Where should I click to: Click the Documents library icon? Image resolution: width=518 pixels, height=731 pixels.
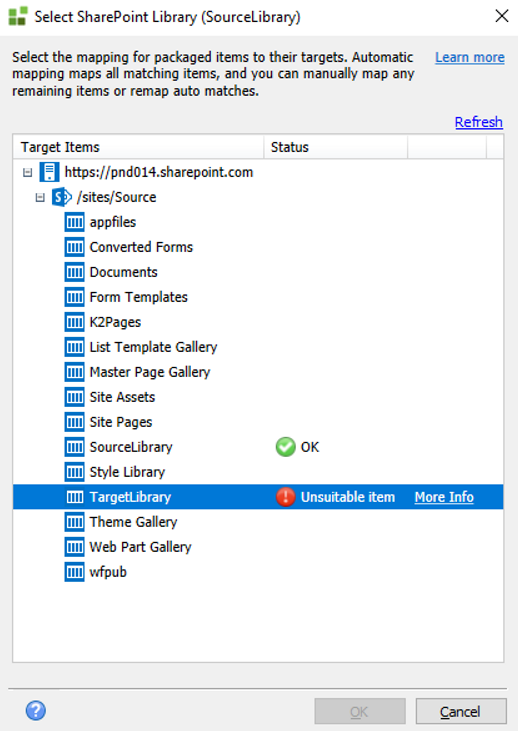75,272
